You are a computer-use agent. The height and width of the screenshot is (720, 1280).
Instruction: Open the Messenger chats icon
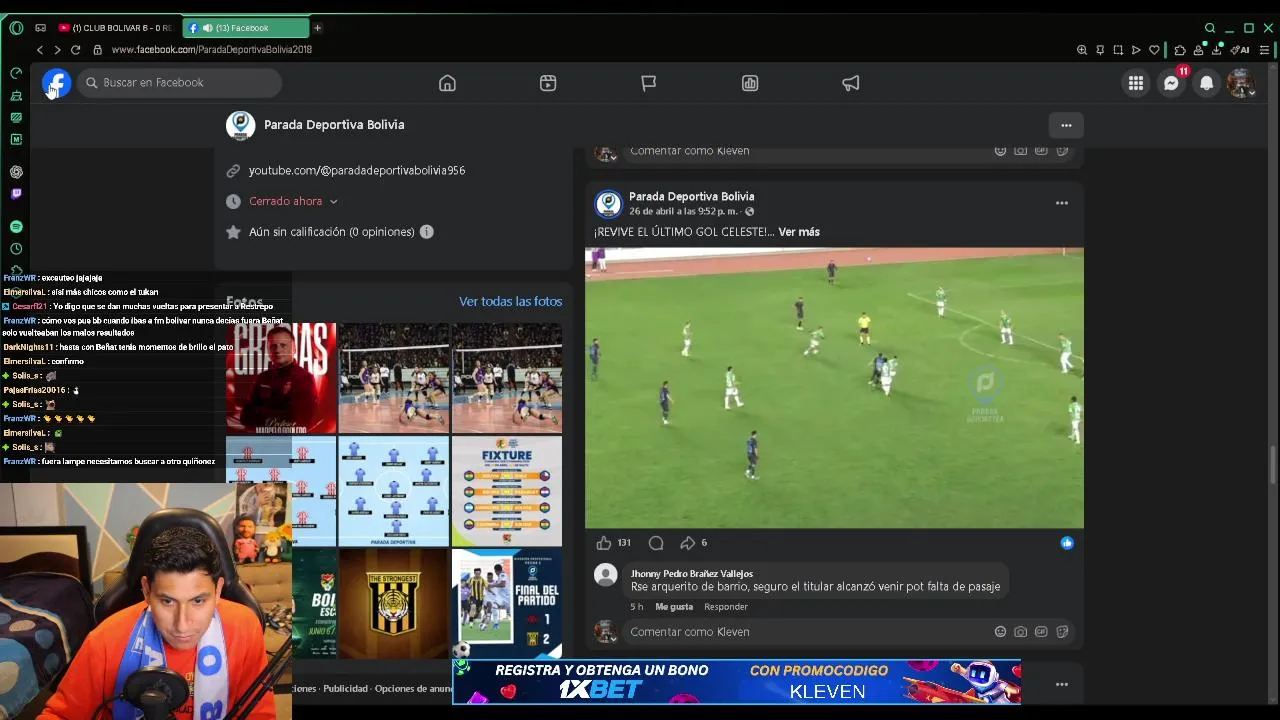click(x=1171, y=83)
